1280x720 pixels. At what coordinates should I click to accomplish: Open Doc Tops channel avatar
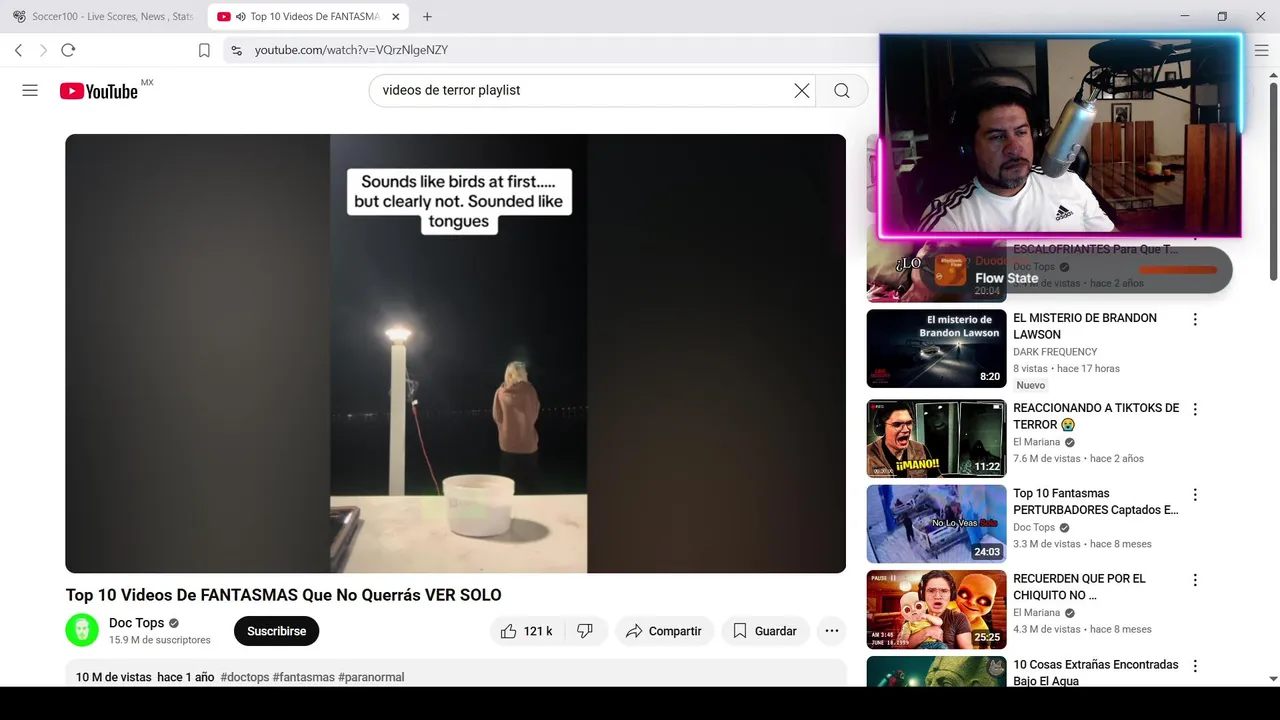pos(82,630)
